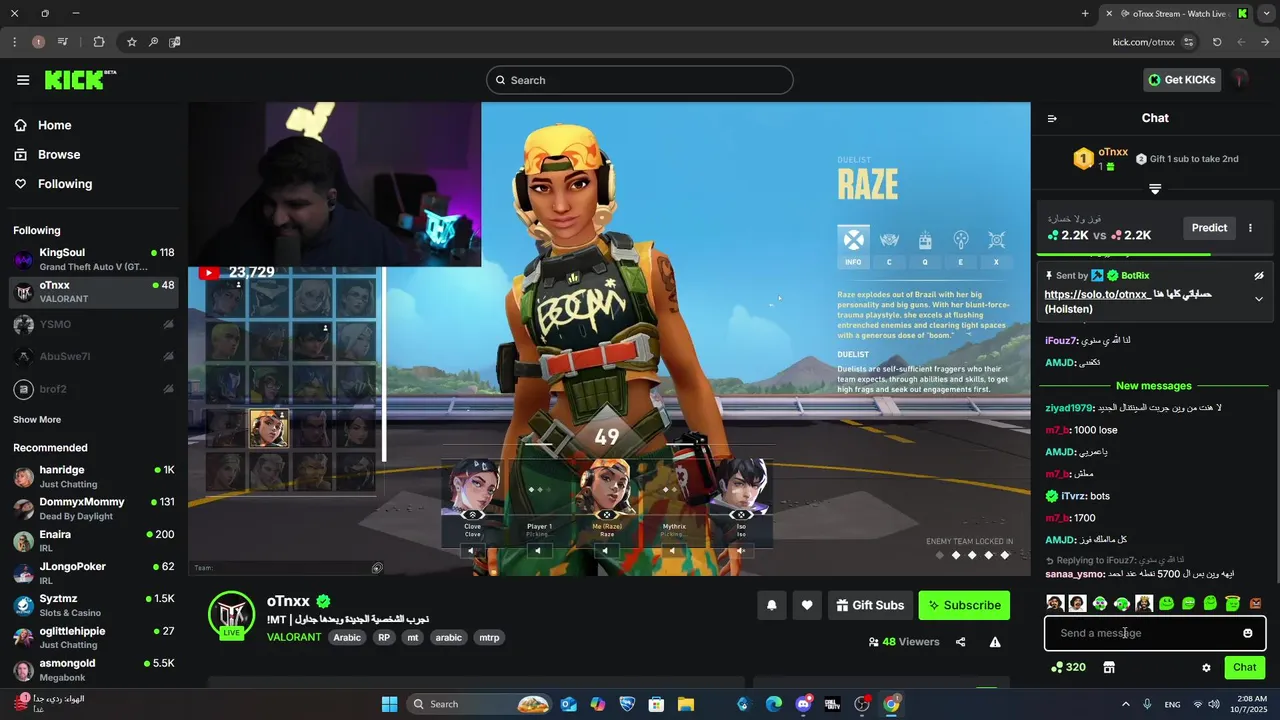Focus the Send a message field
The height and width of the screenshot is (720, 1280).
[x=1155, y=633]
